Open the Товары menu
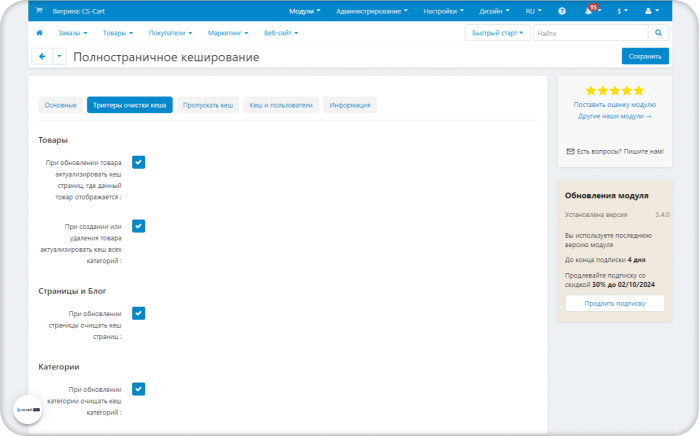700x436 pixels. pyautogui.click(x=118, y=33)
